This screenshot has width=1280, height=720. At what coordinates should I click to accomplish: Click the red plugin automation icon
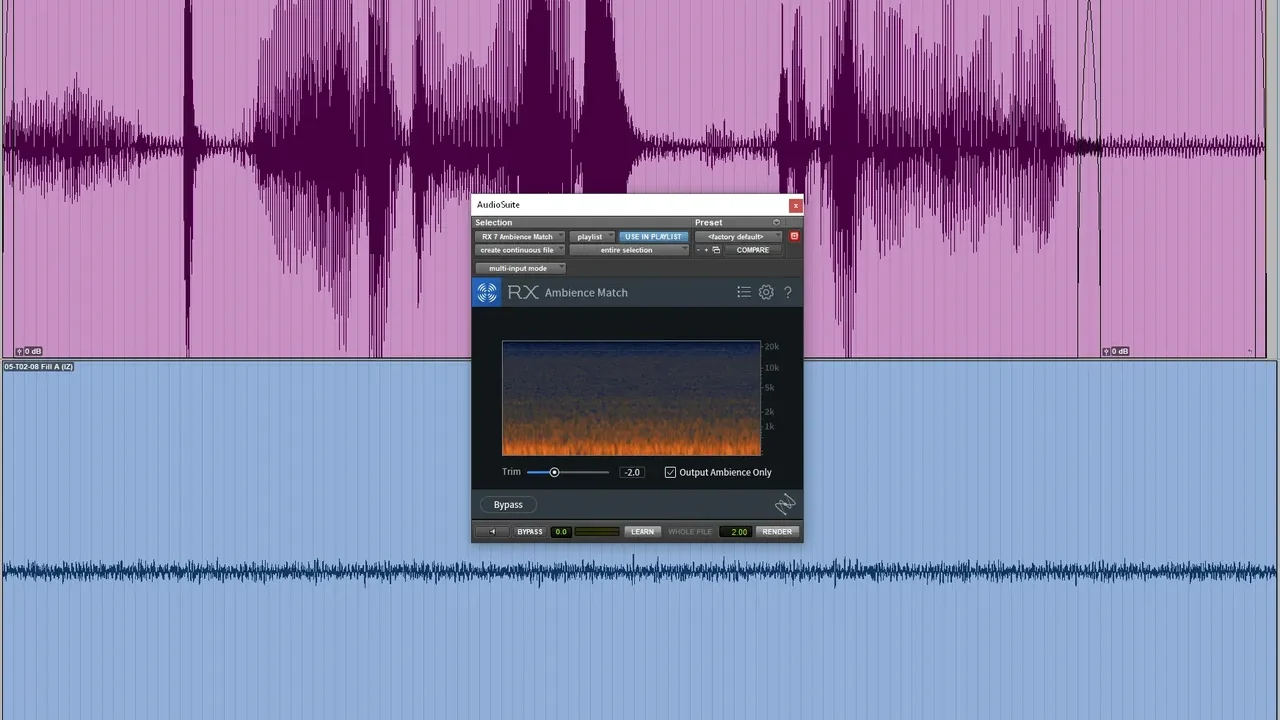click(794, 236)
